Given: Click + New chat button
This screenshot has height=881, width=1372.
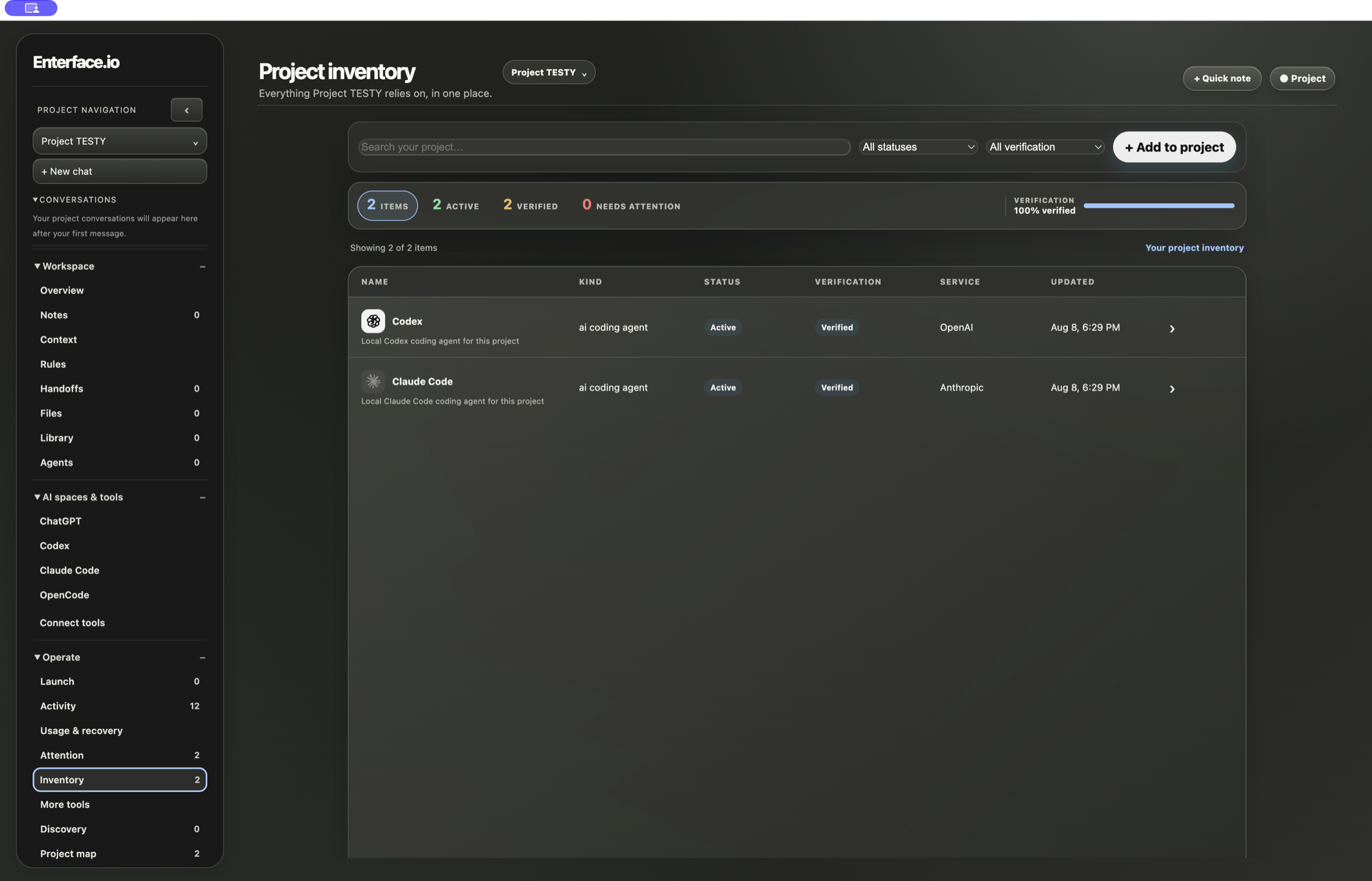Looking at the screenshot, I should [x=120, y=171].
